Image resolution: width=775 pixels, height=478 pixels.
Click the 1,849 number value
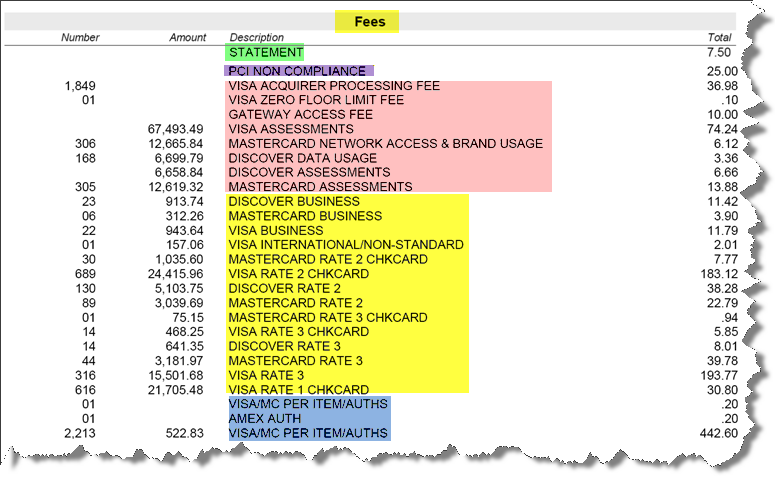click(80, 86)
